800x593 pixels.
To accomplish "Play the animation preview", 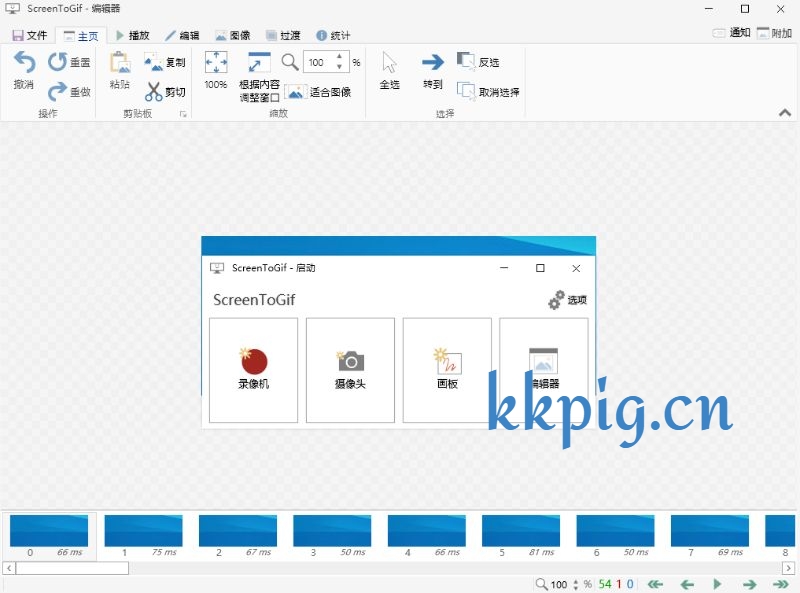I will tap(717, 584).
